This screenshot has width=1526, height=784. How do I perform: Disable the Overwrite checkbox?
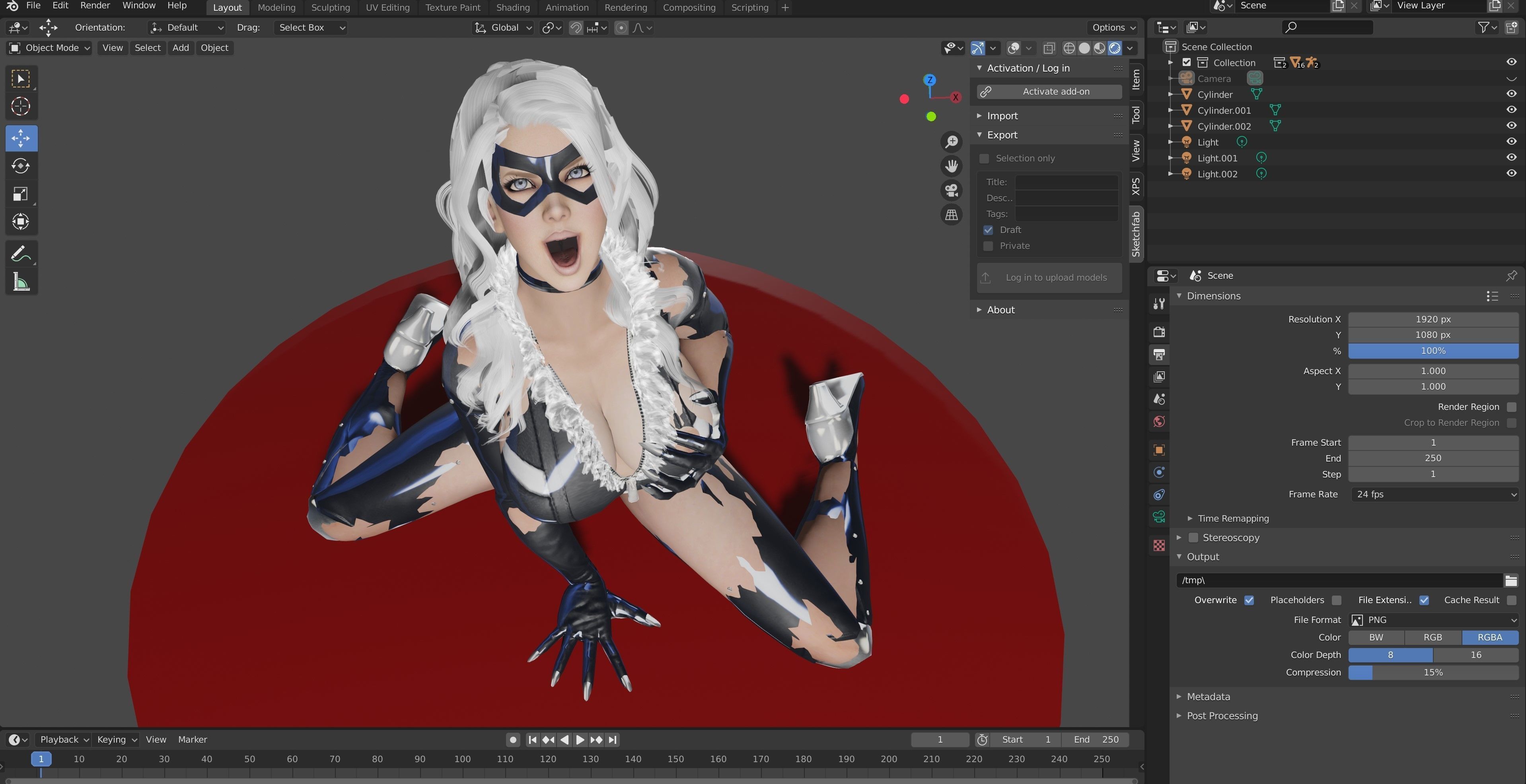point(1250,600)
